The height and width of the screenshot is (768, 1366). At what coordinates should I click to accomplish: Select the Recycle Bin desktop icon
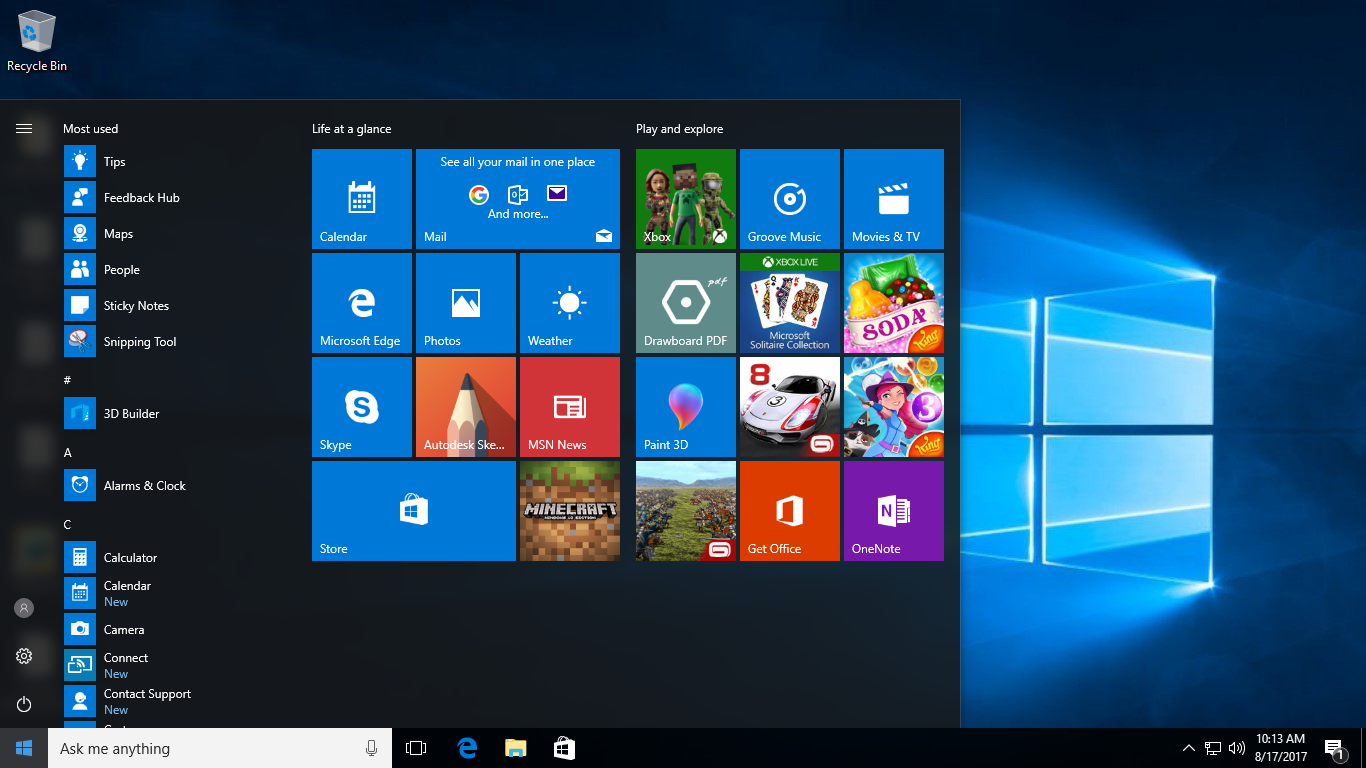click(37, 42)
